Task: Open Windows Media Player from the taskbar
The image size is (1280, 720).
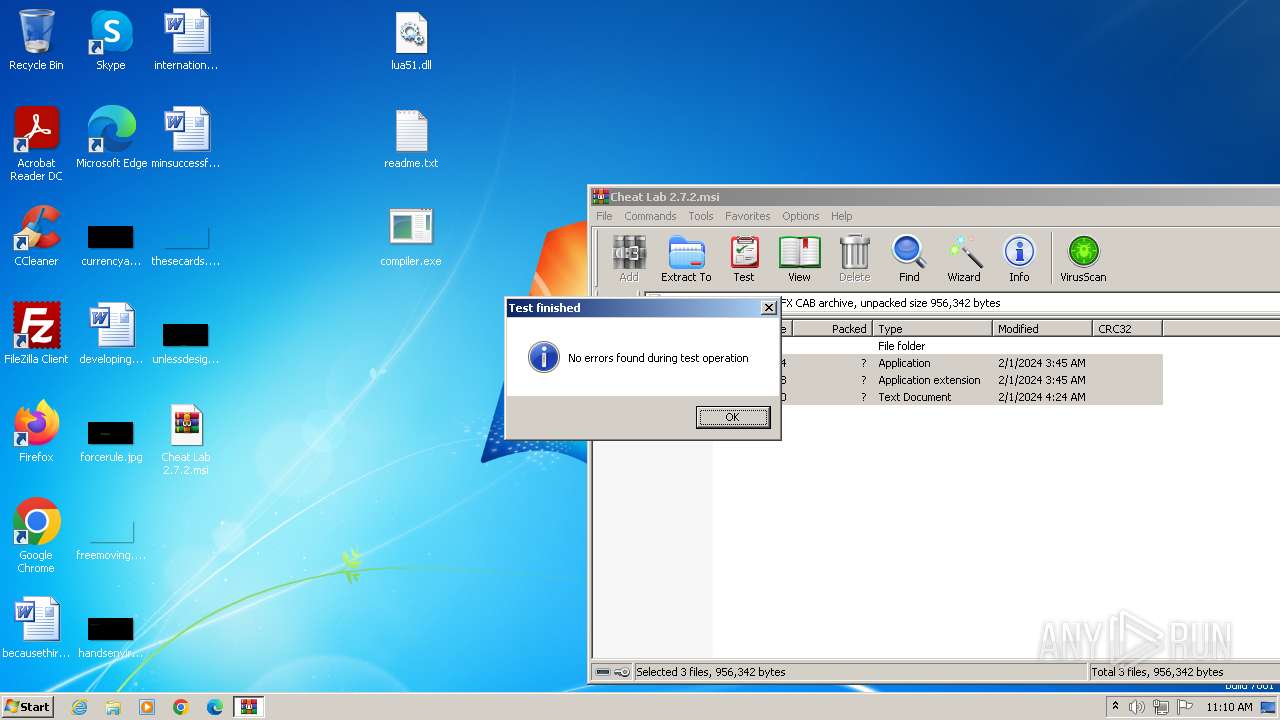Action: [147, 707]
